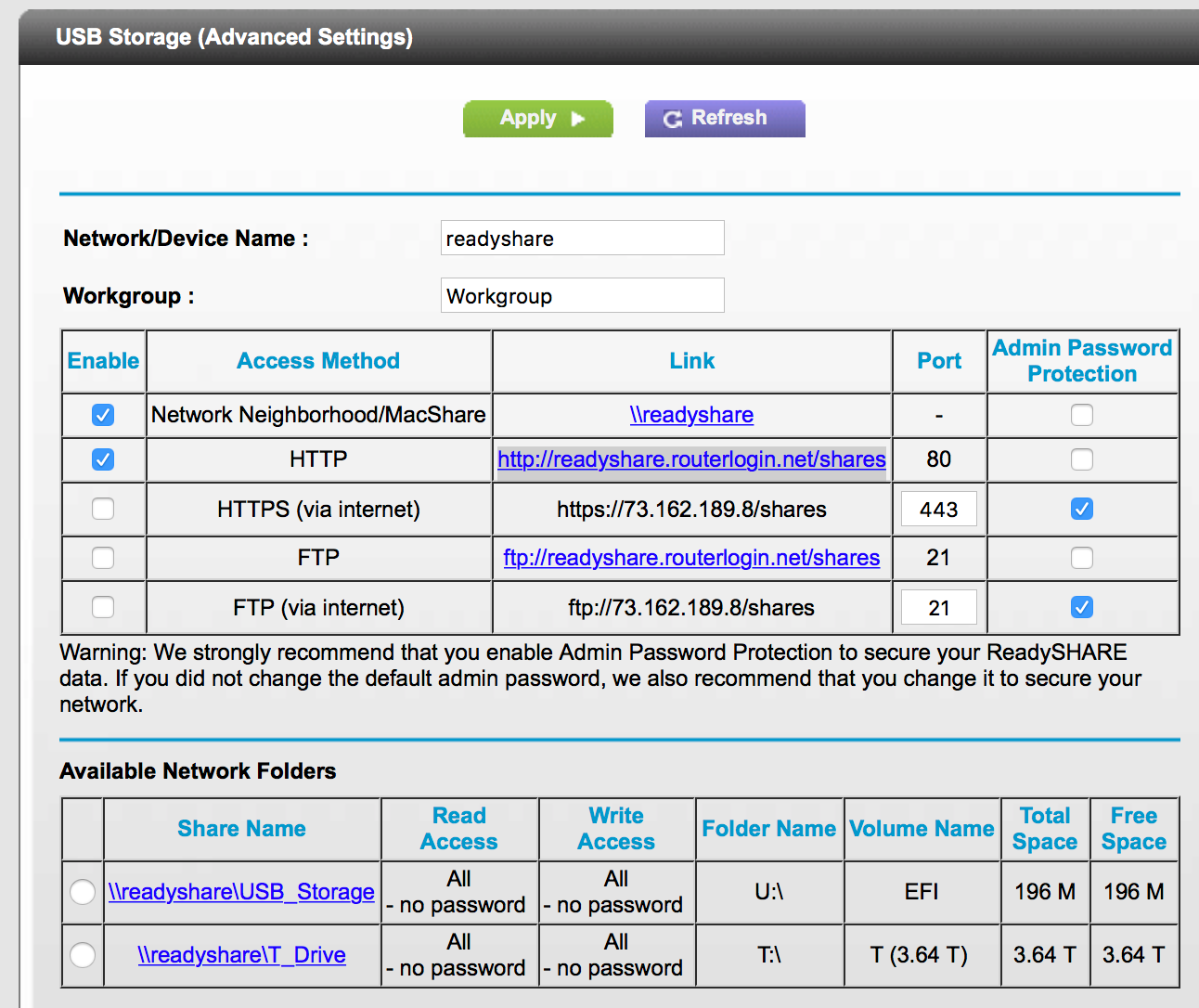The height and width of the screenshot is (1008, 1199).
Task: Click the Network/Device Name input field
Action: tap(582, 238)
